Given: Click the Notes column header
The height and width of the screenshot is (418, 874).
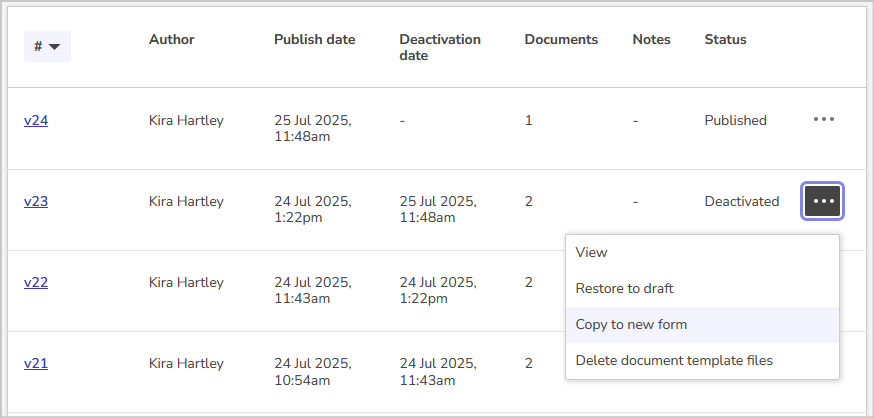Looking at the screenshot, I should click(x=652, y=40).
